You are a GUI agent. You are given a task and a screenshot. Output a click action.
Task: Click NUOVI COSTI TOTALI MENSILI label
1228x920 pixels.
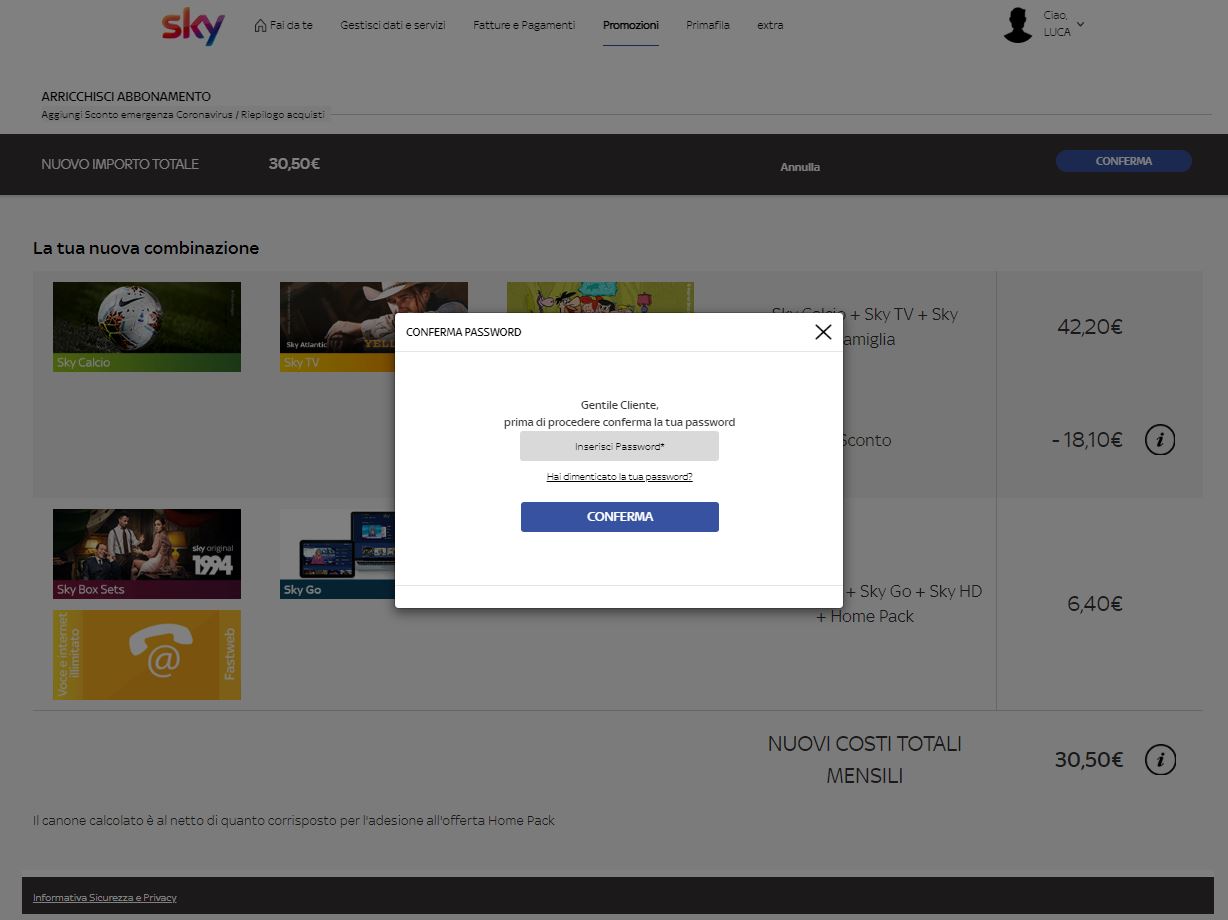865,760
